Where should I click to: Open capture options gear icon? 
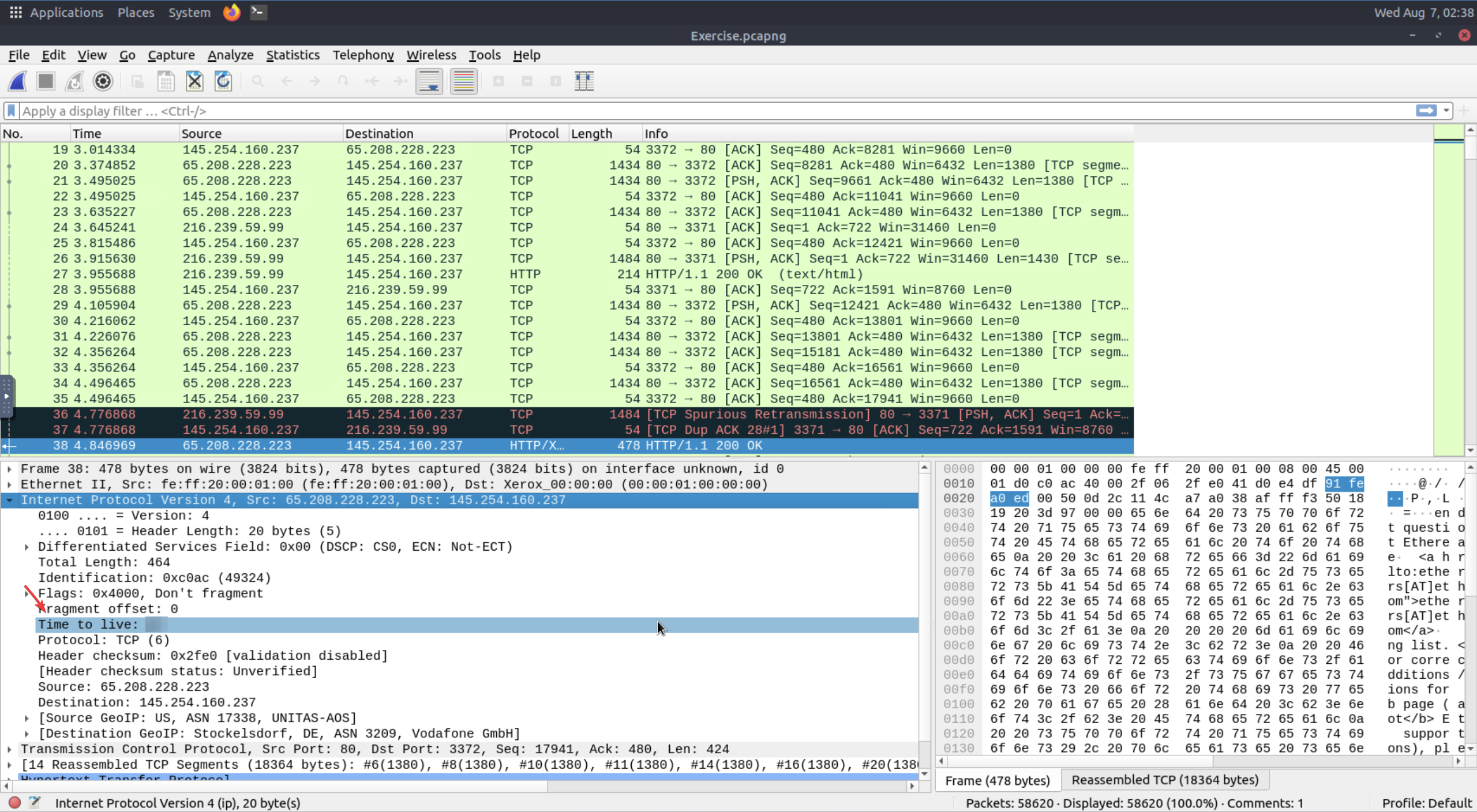pos(103,81)
